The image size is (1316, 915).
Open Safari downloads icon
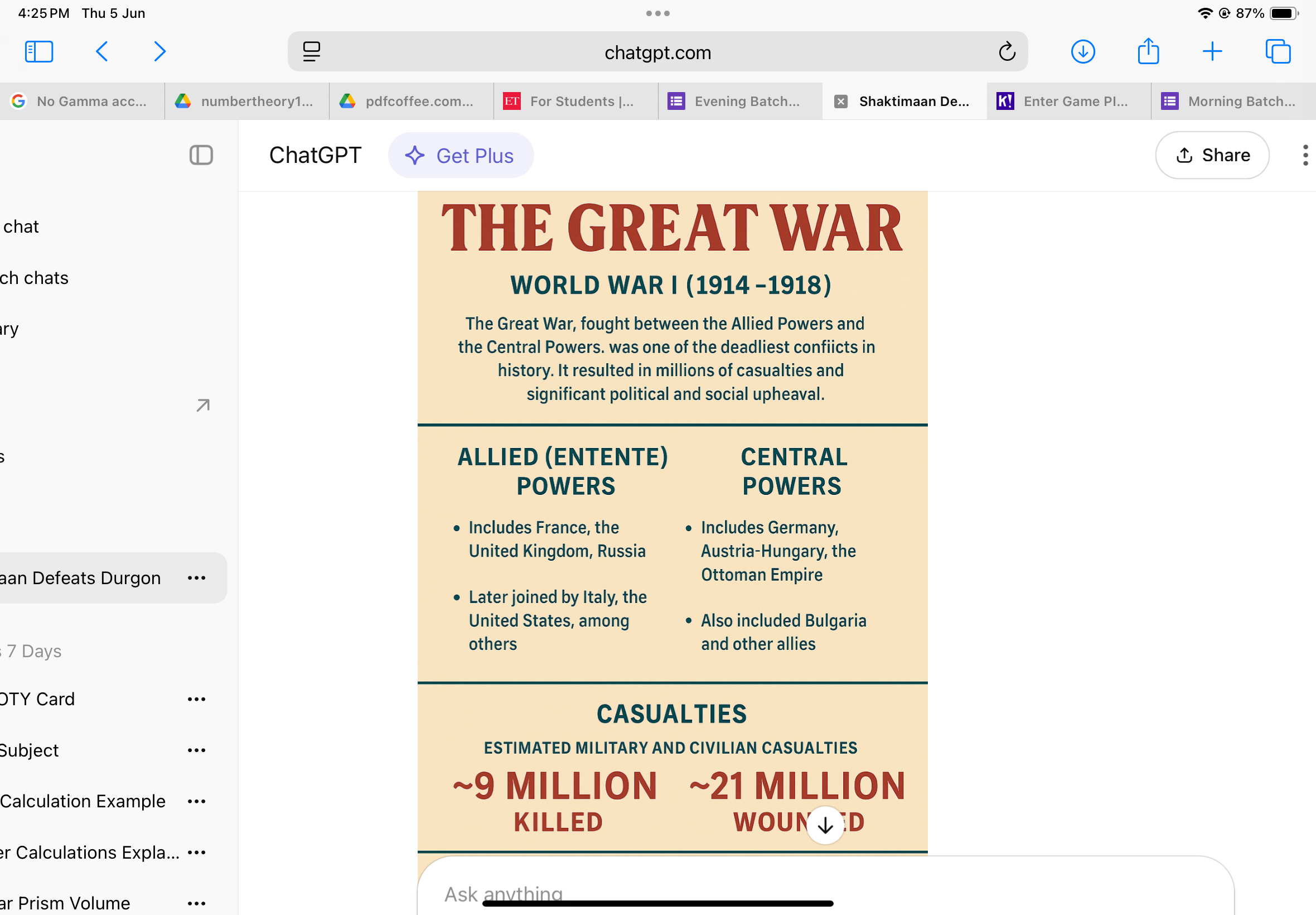coord(1082,51)
